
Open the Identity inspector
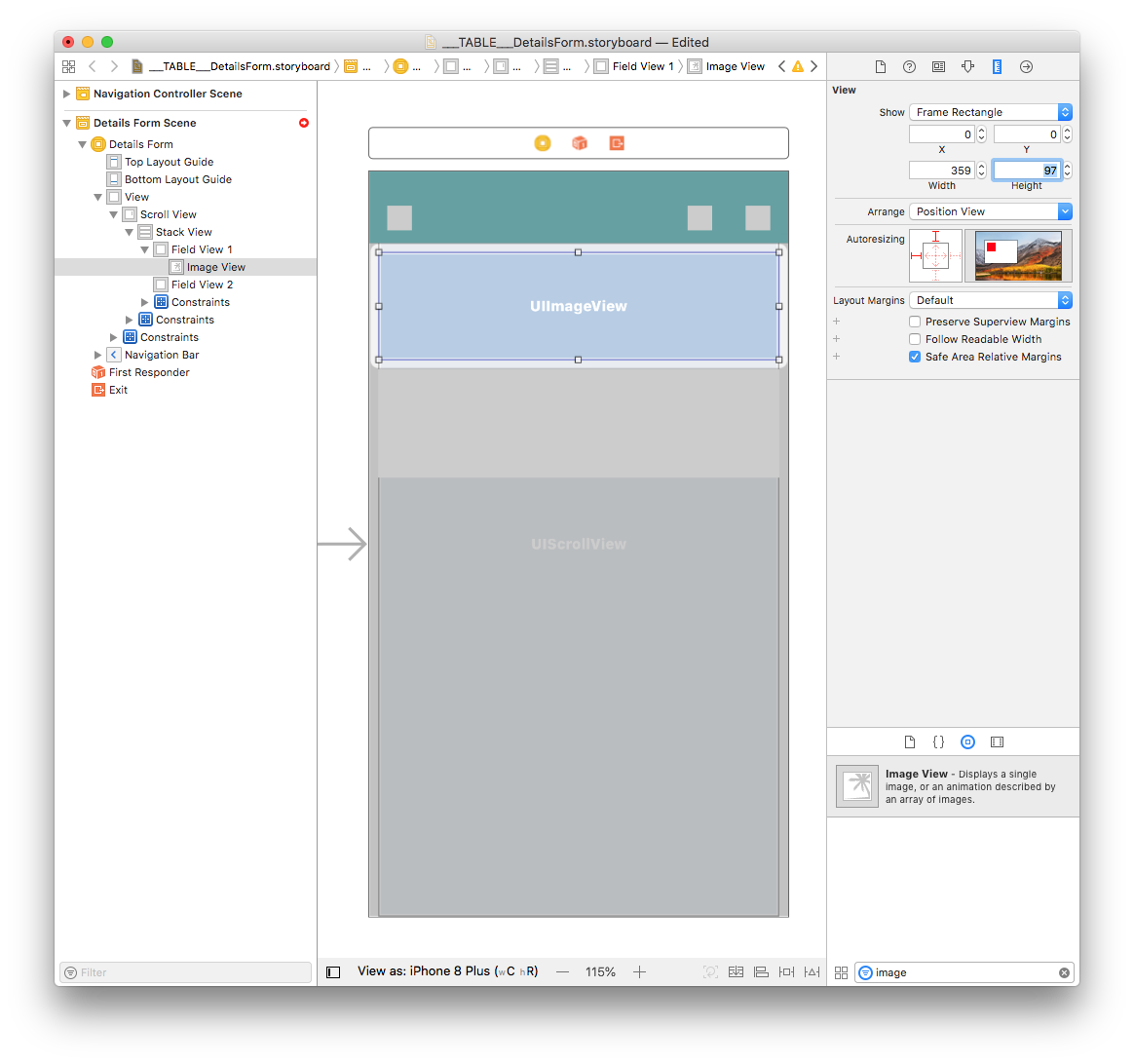(938, 66)
